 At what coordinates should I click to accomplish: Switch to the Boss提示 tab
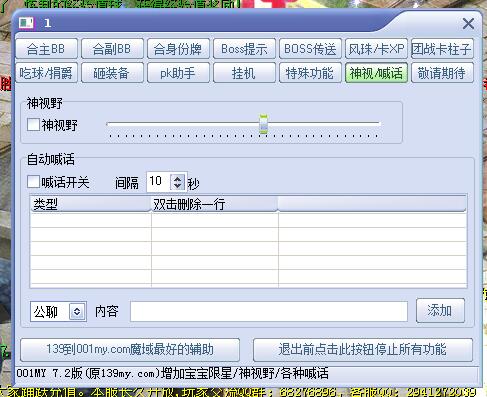click(244, 49)
